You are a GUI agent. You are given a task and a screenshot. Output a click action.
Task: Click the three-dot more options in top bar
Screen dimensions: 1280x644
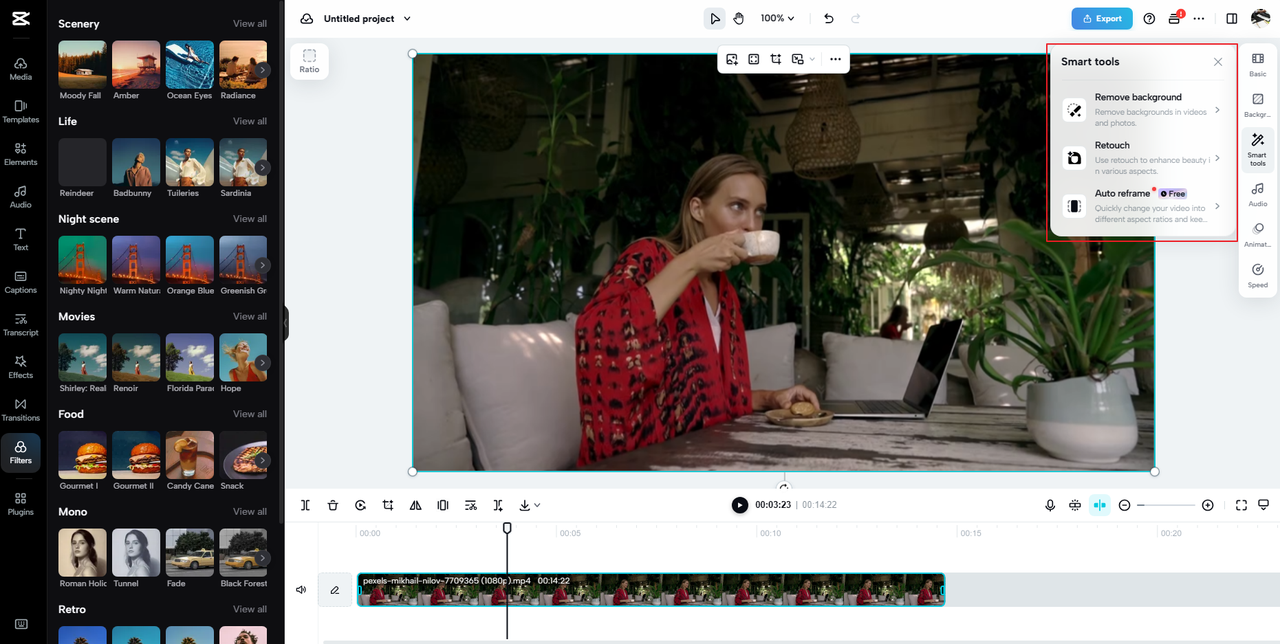point(1199,18)
